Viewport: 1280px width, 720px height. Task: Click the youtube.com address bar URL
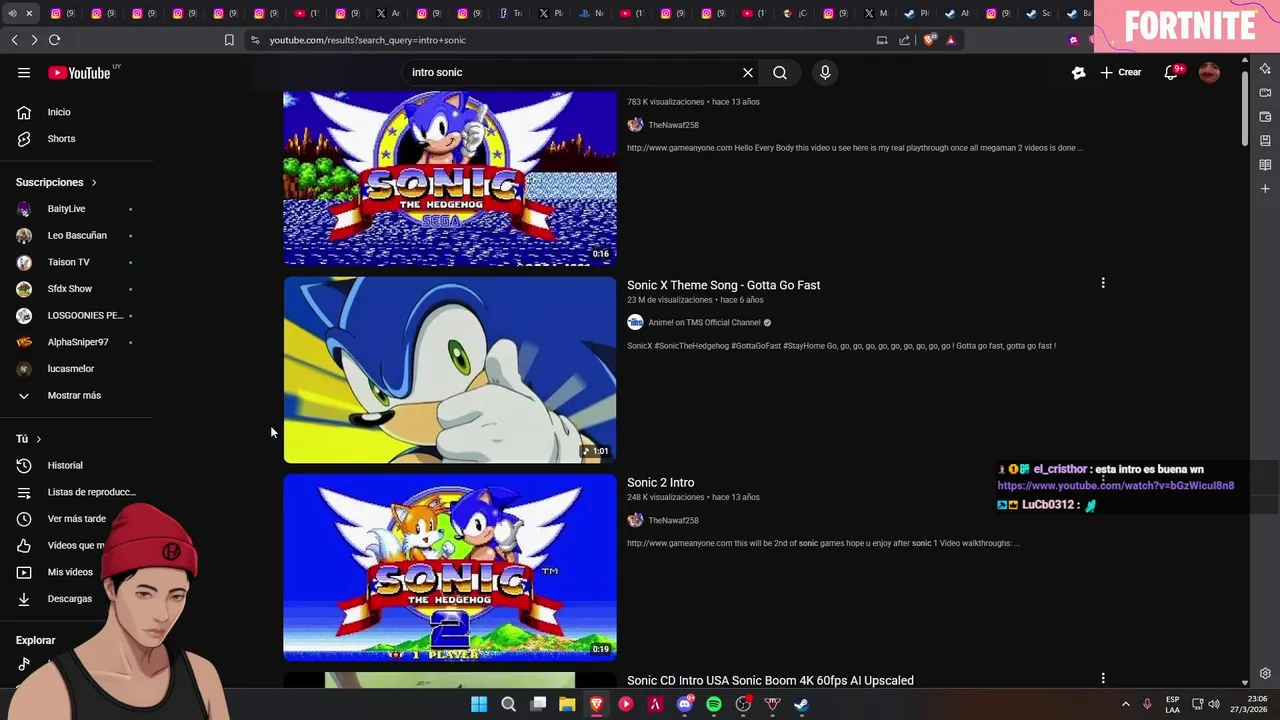[368, 40]
